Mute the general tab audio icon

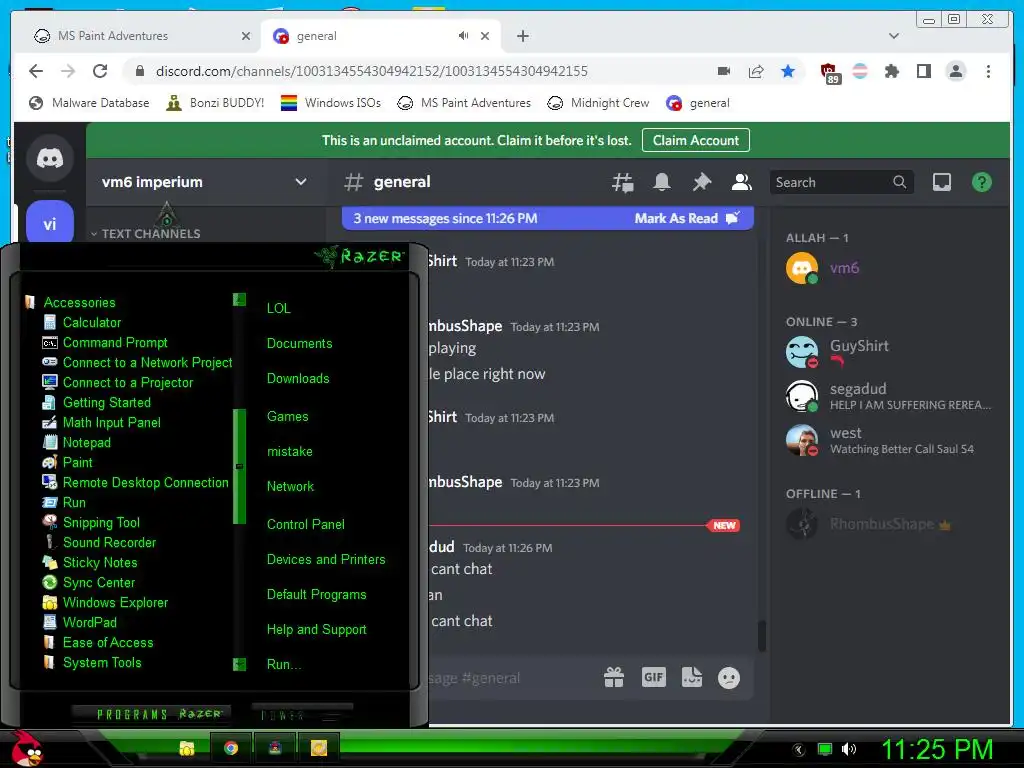463,36
